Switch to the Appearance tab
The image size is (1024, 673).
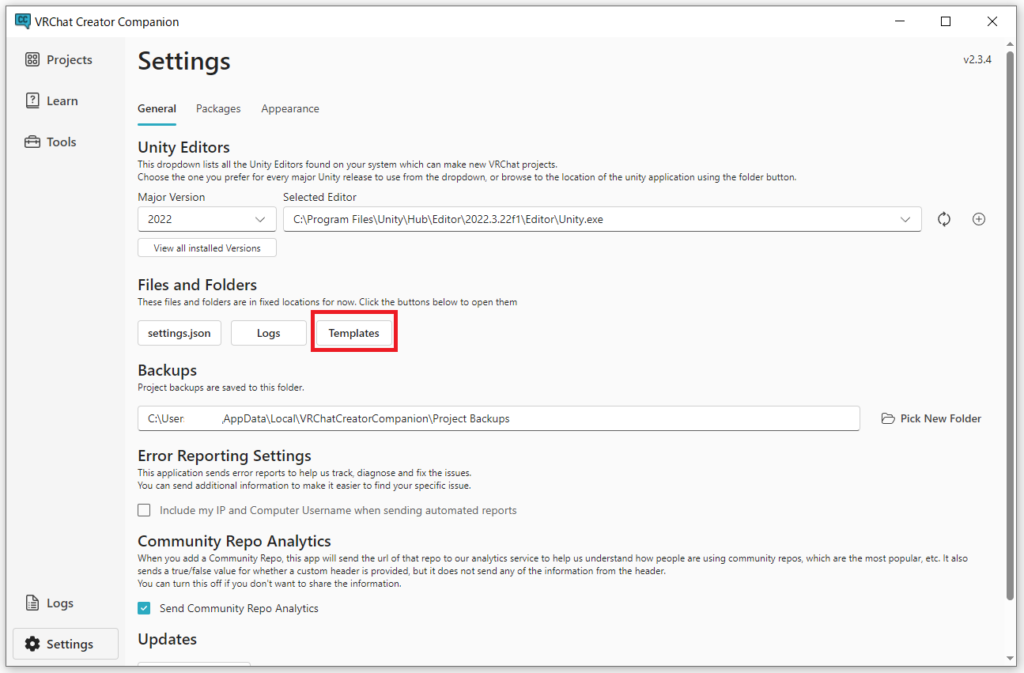coord(290,109)
